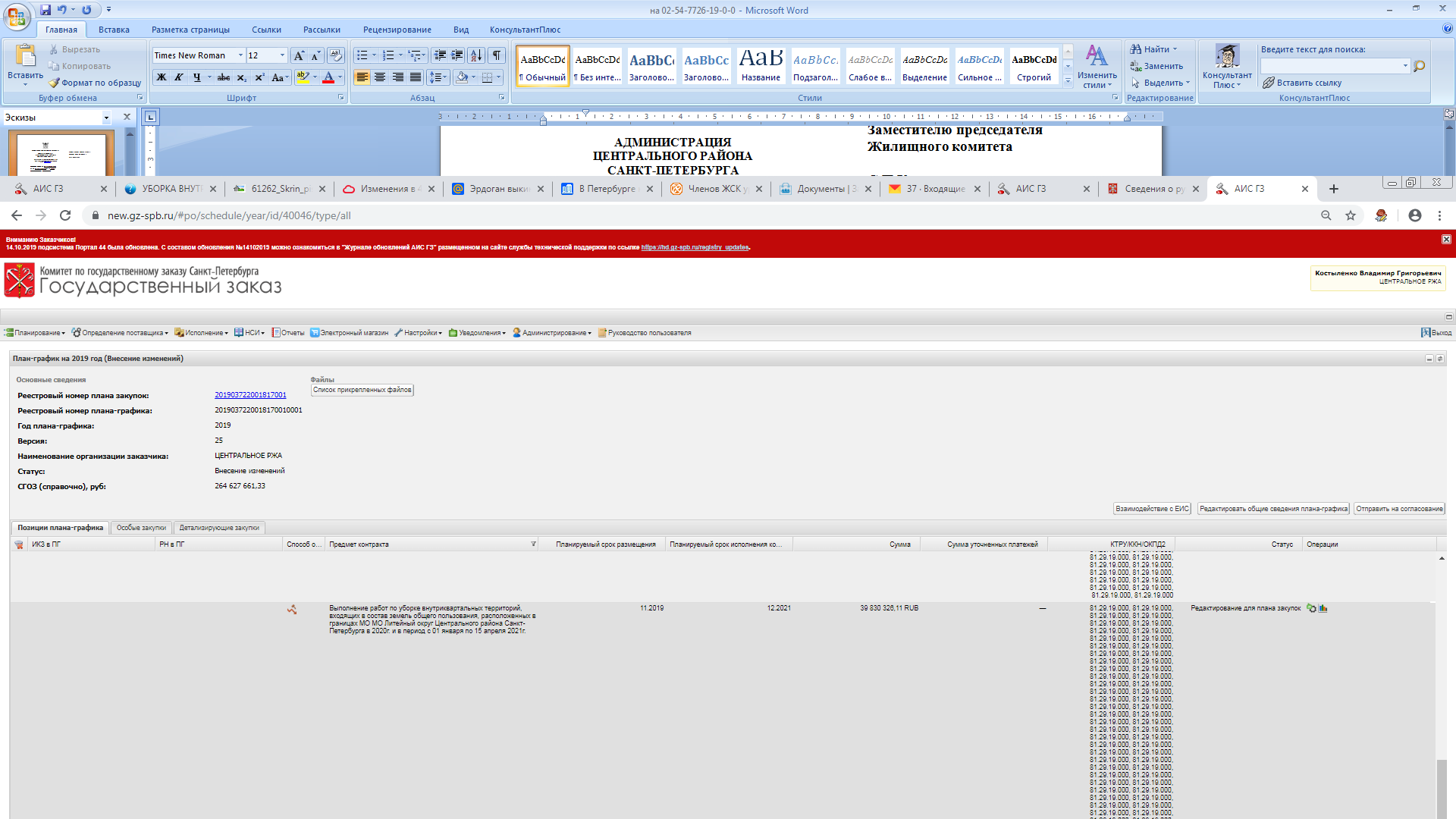Click Отправить на согласование button

[x=1399, y=509]
